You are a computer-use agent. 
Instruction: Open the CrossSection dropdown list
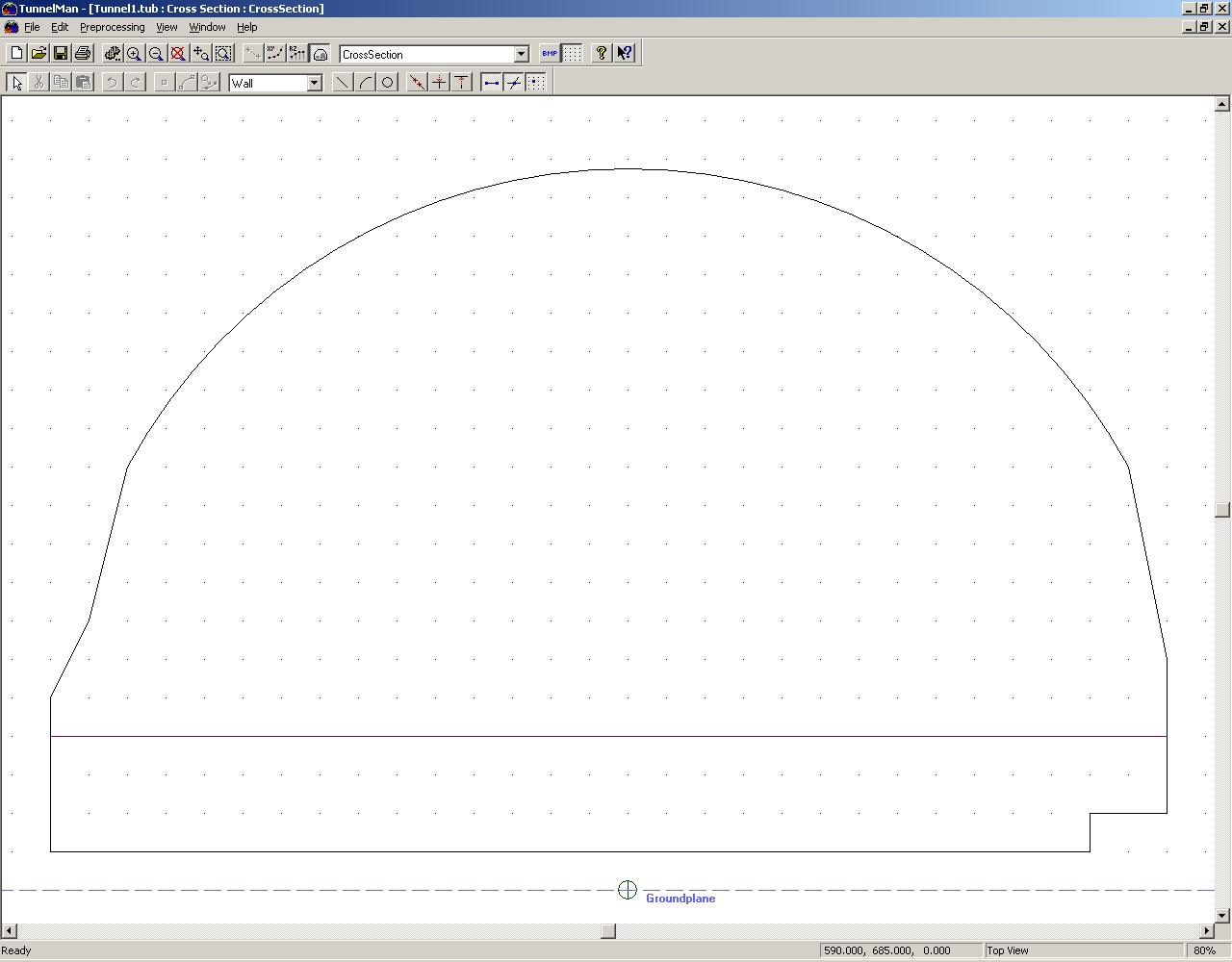coord(521,55)
